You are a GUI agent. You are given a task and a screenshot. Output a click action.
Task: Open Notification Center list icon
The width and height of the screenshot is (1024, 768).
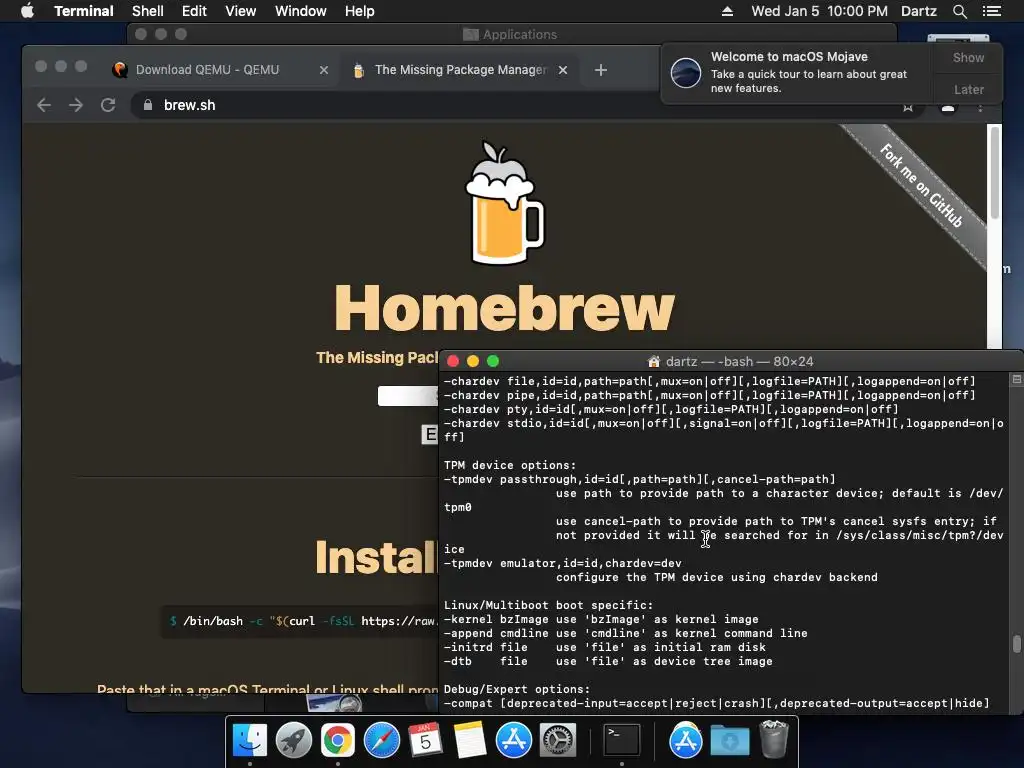click(x=991, y=11)
